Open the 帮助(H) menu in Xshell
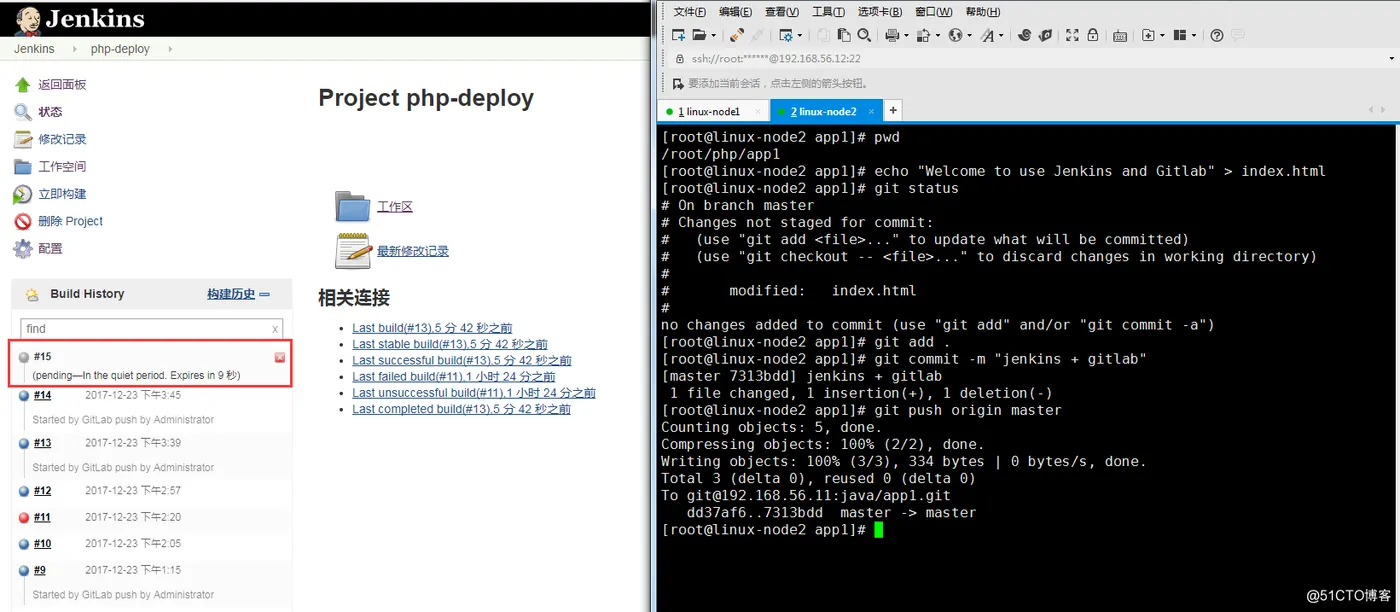The width and height of the screenshot is (1400, 612). tap(982, 12)
